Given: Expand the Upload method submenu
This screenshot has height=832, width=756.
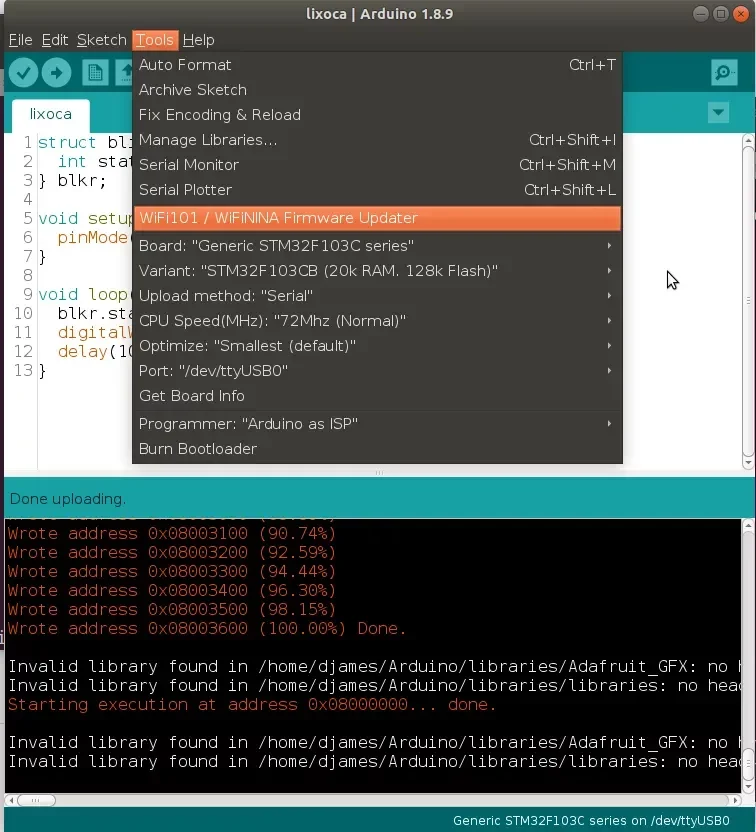Looking at the screenshot, I should click(x=377, y=296).
